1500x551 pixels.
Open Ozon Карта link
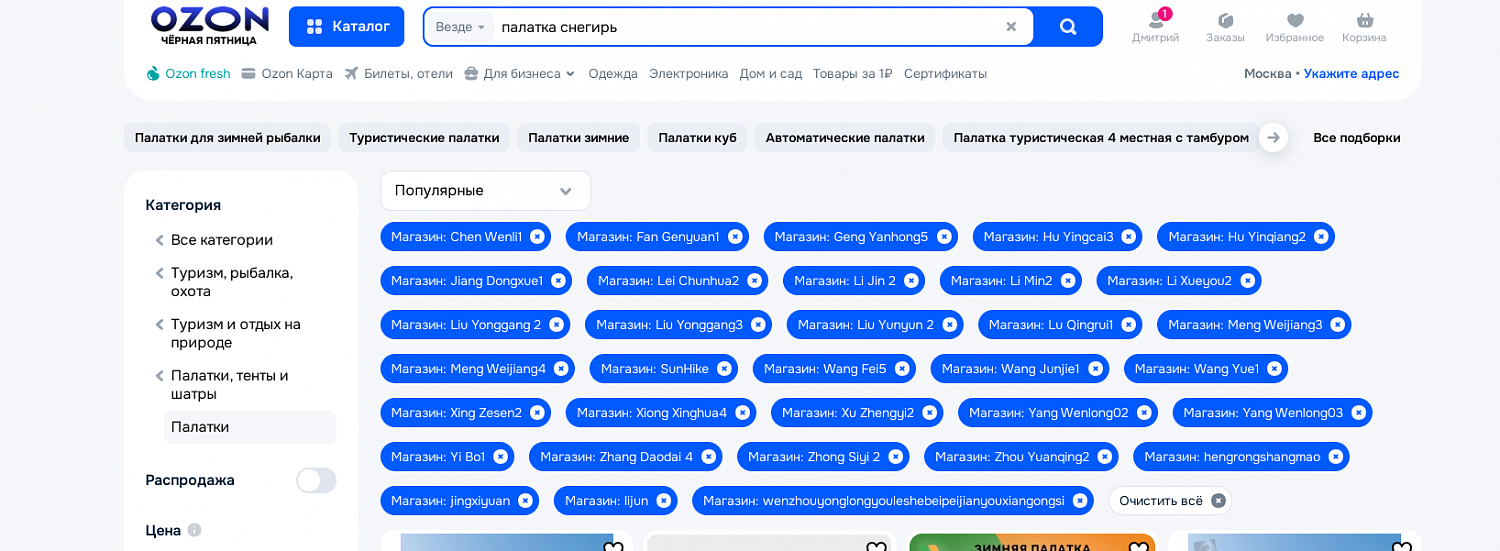click(x=287, y=73)
